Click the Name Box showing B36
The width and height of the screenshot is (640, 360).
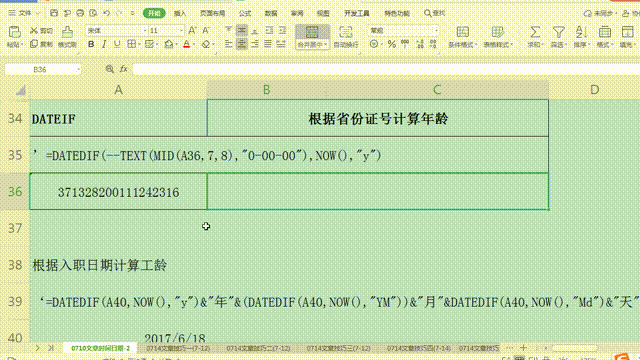coord(40,70)
